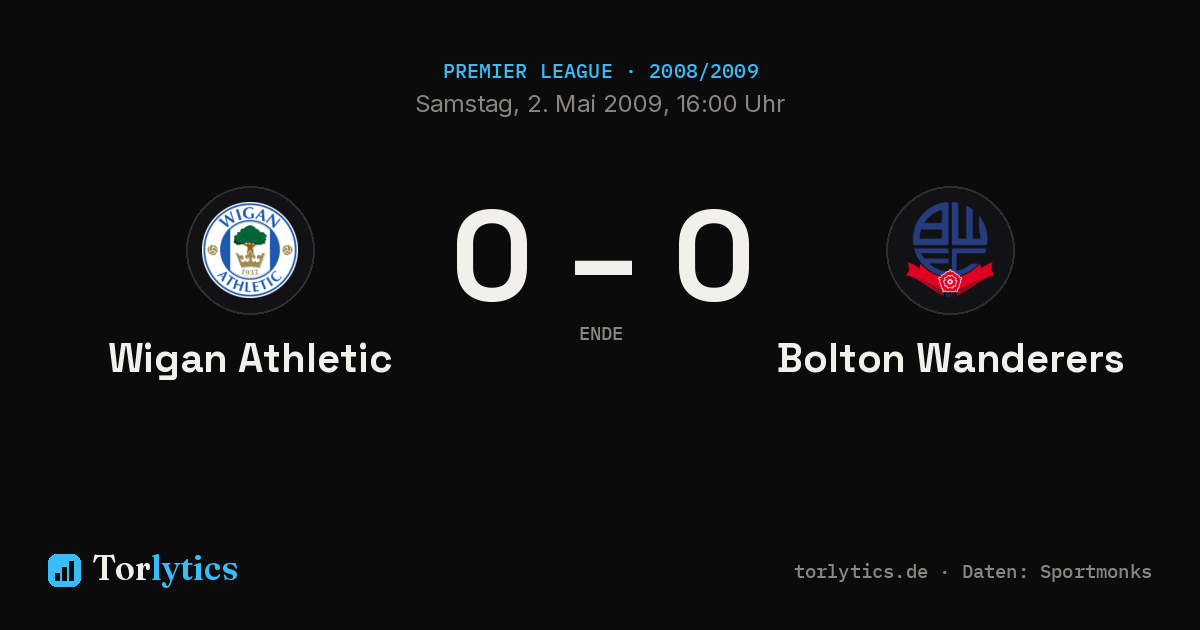The image size is (1200, 630).
Task: Click Wigan's home score of 0
Action: (x=491, y=257)
